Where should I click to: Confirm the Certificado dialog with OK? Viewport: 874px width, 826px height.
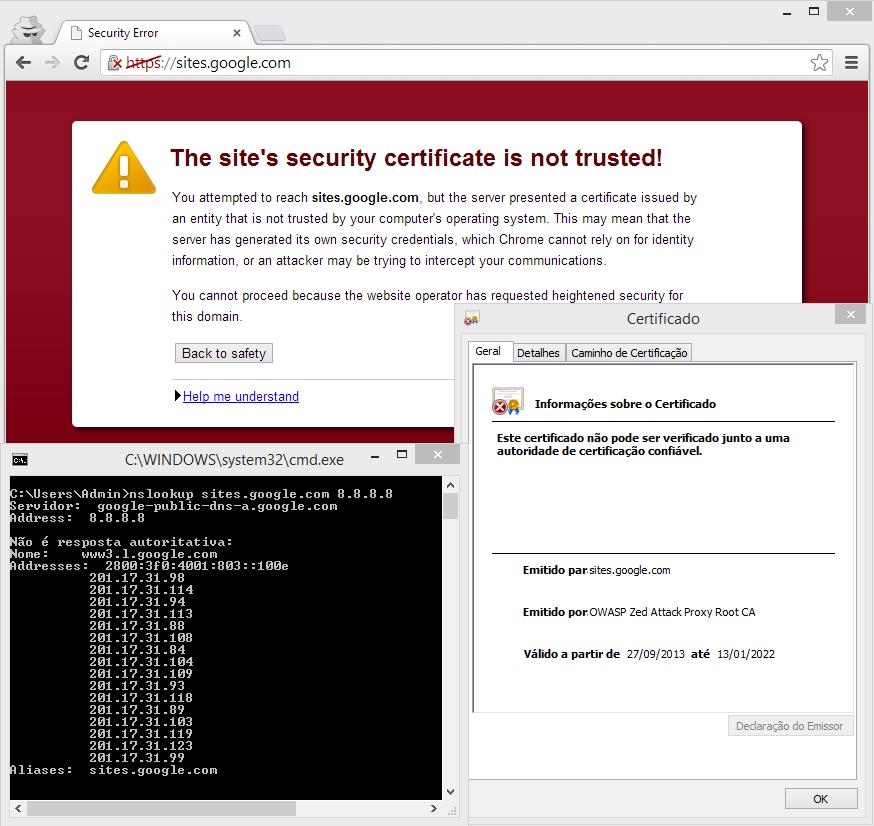[820, 799]
